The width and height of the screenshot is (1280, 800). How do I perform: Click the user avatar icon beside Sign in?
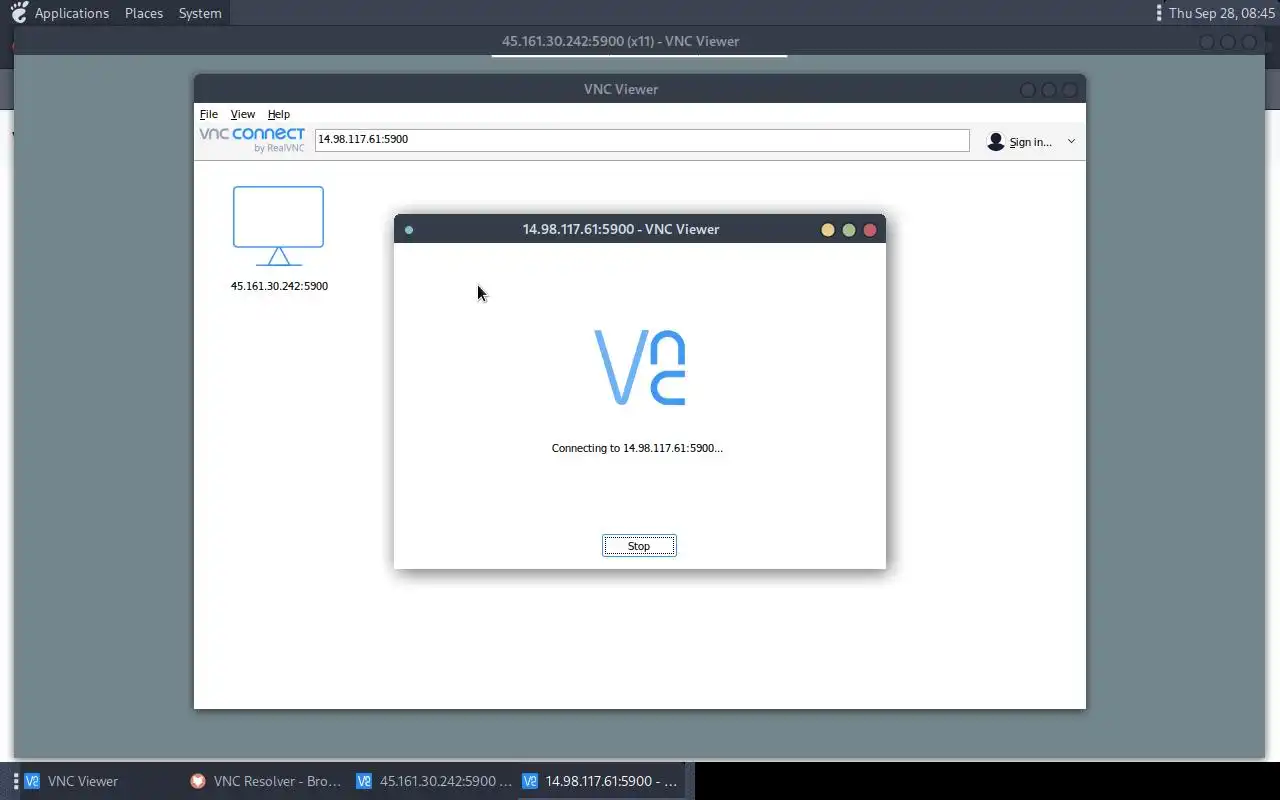[x=995, y=142]
